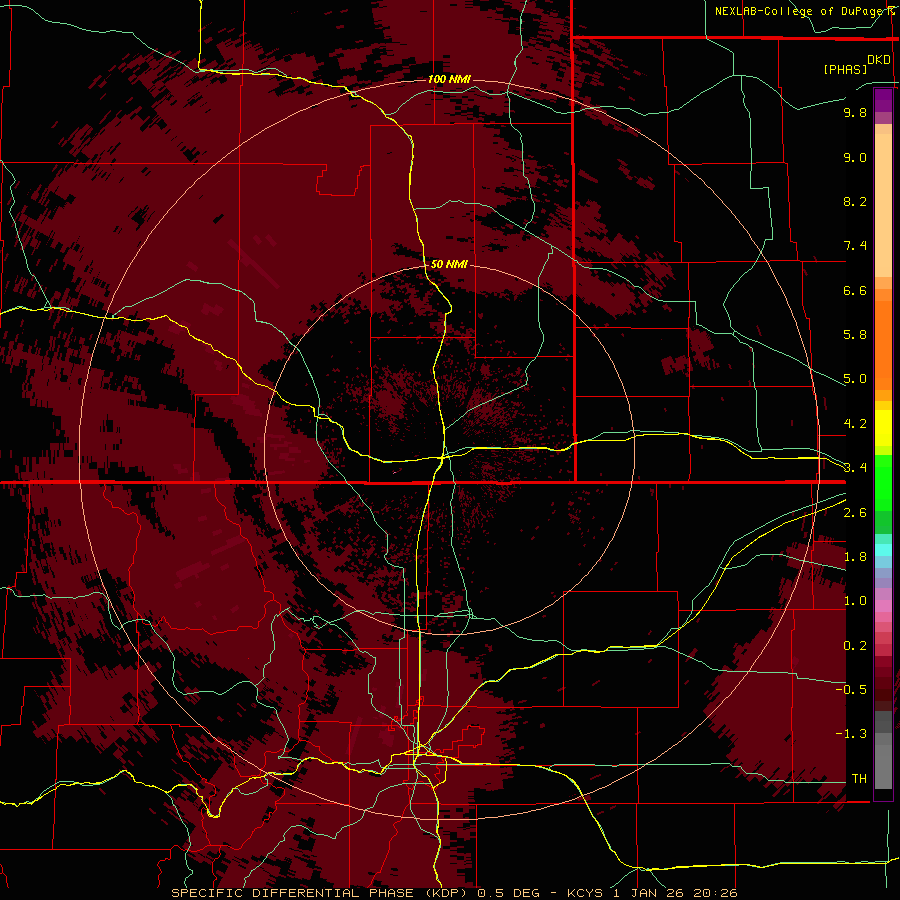Click the 5.0 value on the color scale
Viewport: 900px width, 900px height.
tap(855, 379)
